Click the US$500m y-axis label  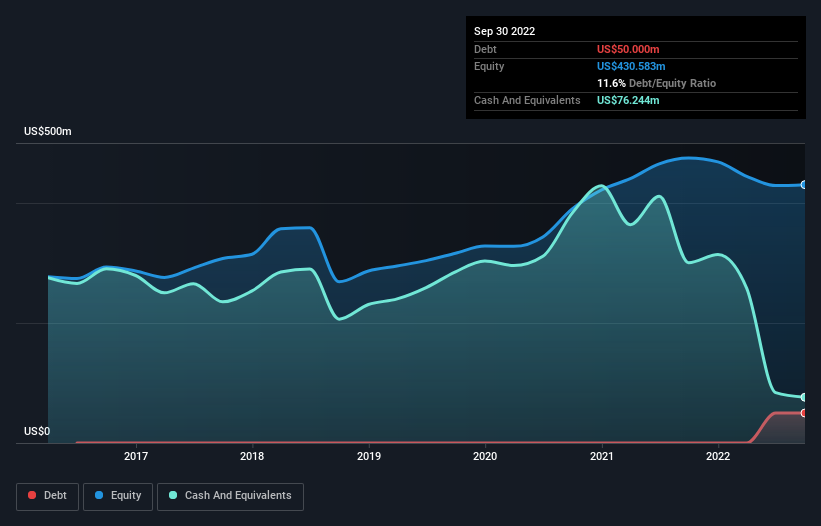pos(48,131)
